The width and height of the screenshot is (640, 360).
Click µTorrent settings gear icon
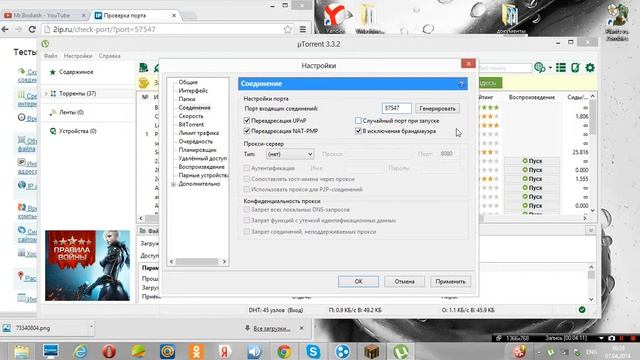(x=590, y=68)
